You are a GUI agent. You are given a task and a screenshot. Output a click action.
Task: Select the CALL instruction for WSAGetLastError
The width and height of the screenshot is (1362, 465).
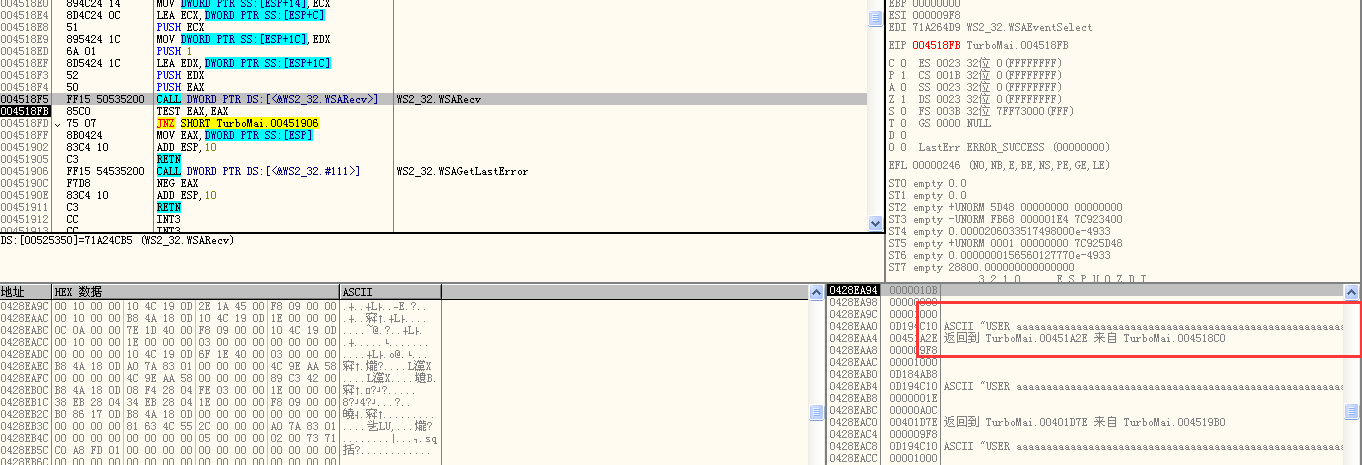pos(258,171)
